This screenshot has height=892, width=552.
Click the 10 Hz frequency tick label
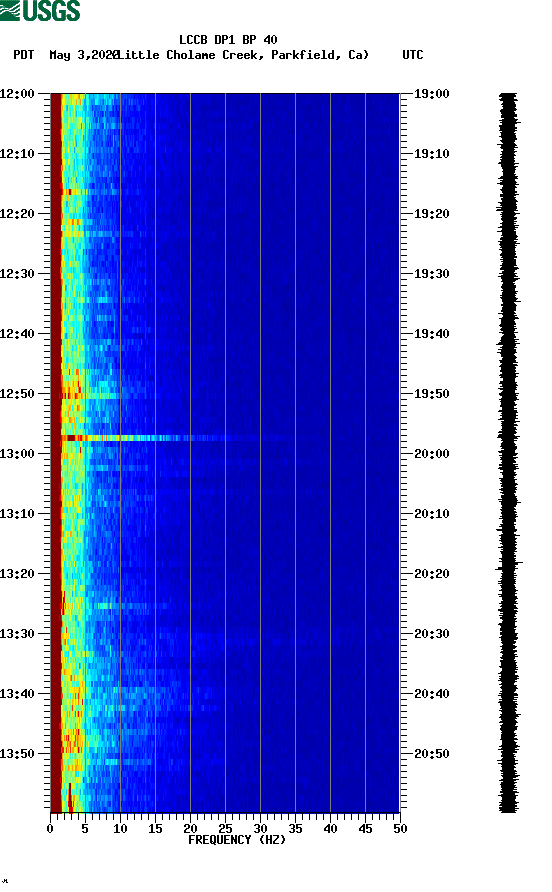pyautogui.click(x=120, y=829)
